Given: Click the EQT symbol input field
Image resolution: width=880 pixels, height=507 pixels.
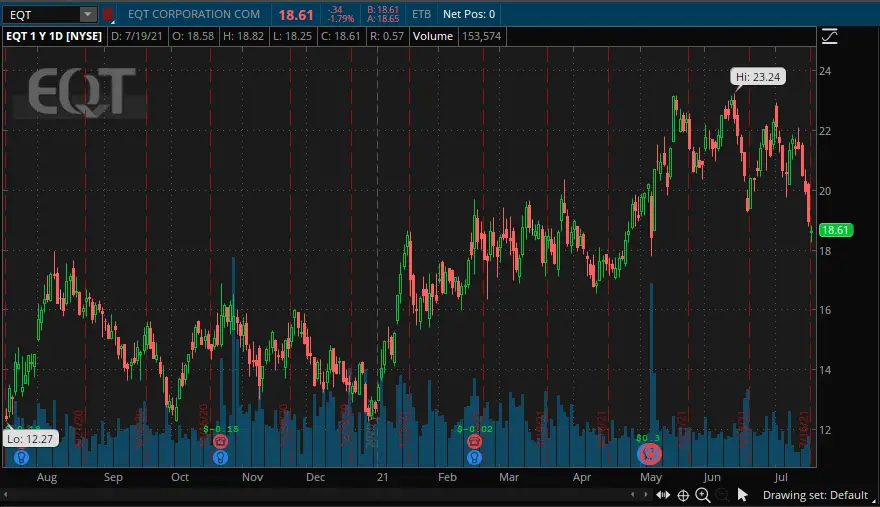Looking at the screenshot, I should (42, 15).
